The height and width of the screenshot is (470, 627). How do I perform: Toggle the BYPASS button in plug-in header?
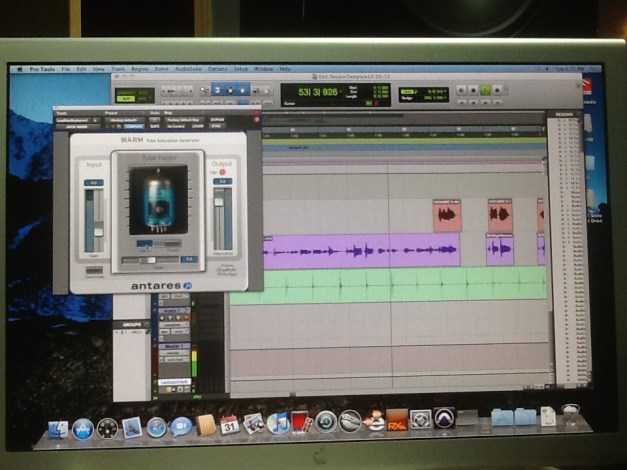point(218,120)
